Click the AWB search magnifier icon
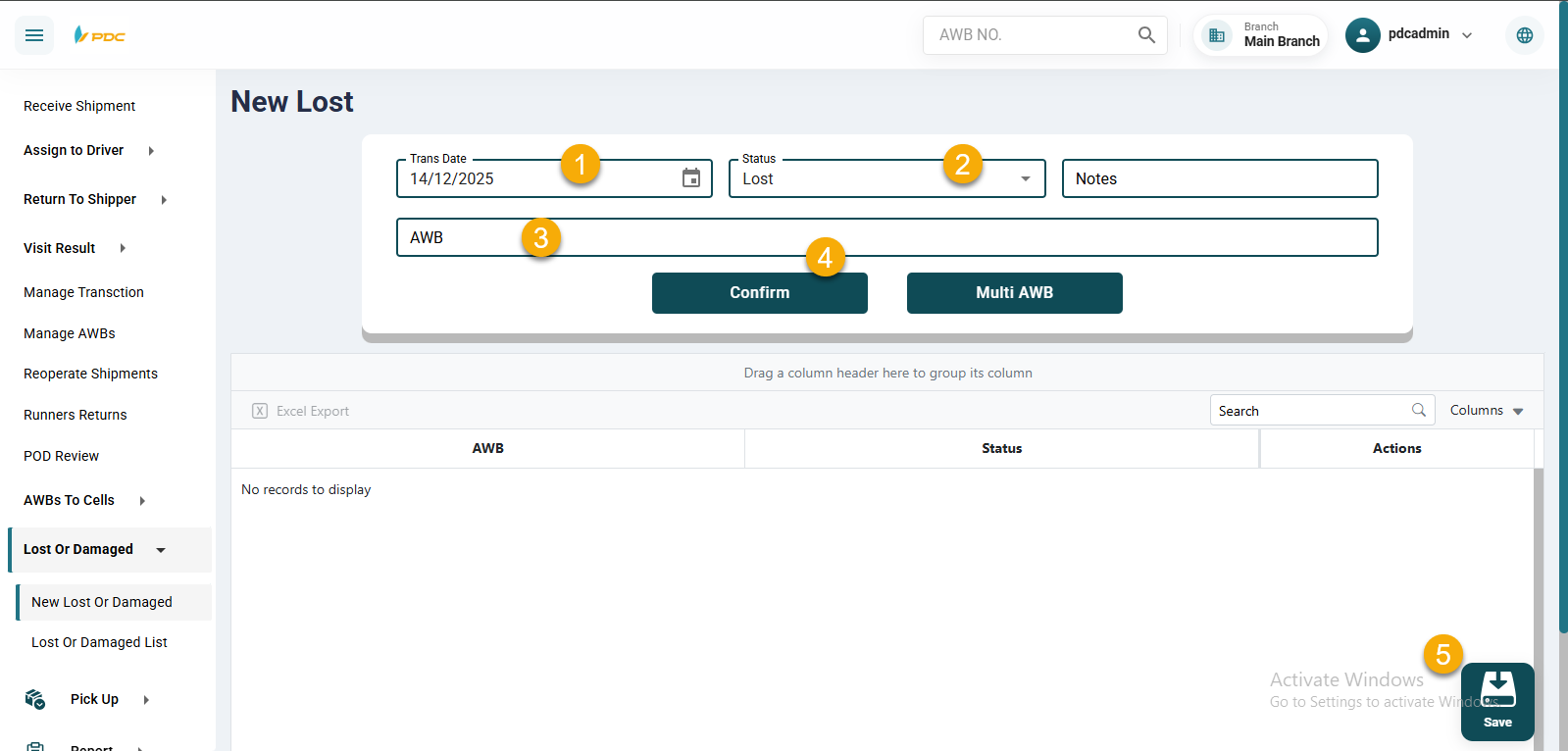 click(1146, 35)
